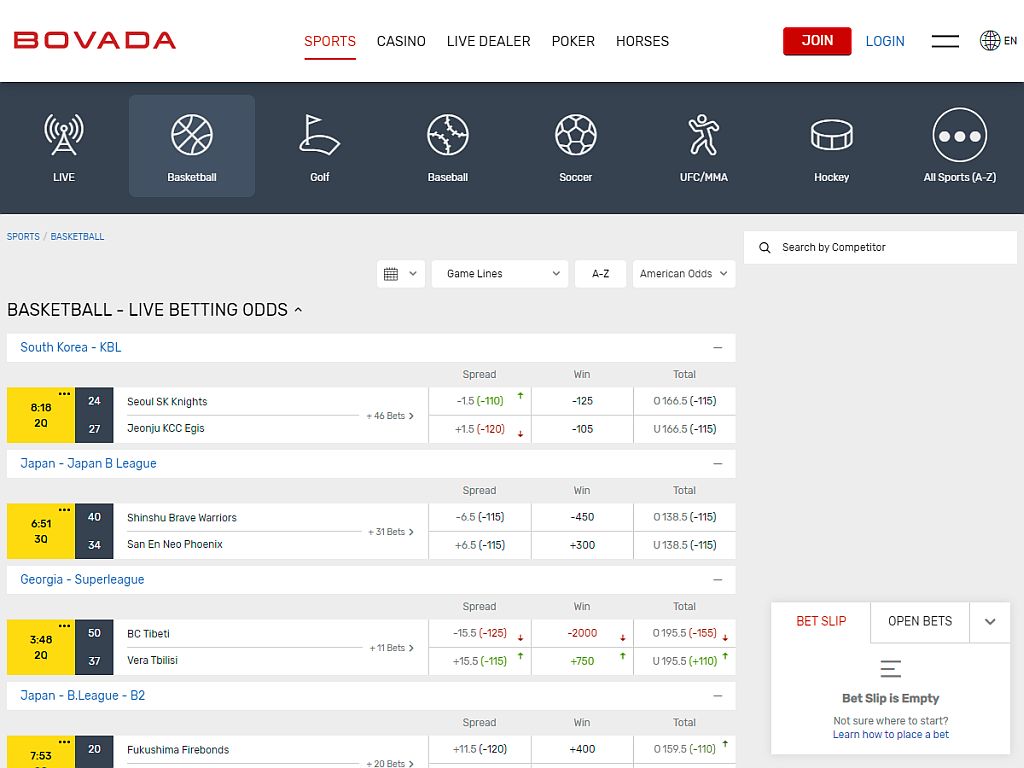Select BC Tibeti win -2000
The width and height of the screenshot is (1024, 768).
pos(582,633)
